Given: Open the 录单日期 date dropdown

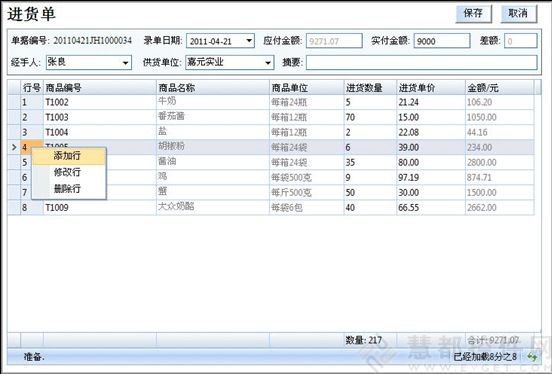Looking at the screenshot, I should click(x=249, y=41).
